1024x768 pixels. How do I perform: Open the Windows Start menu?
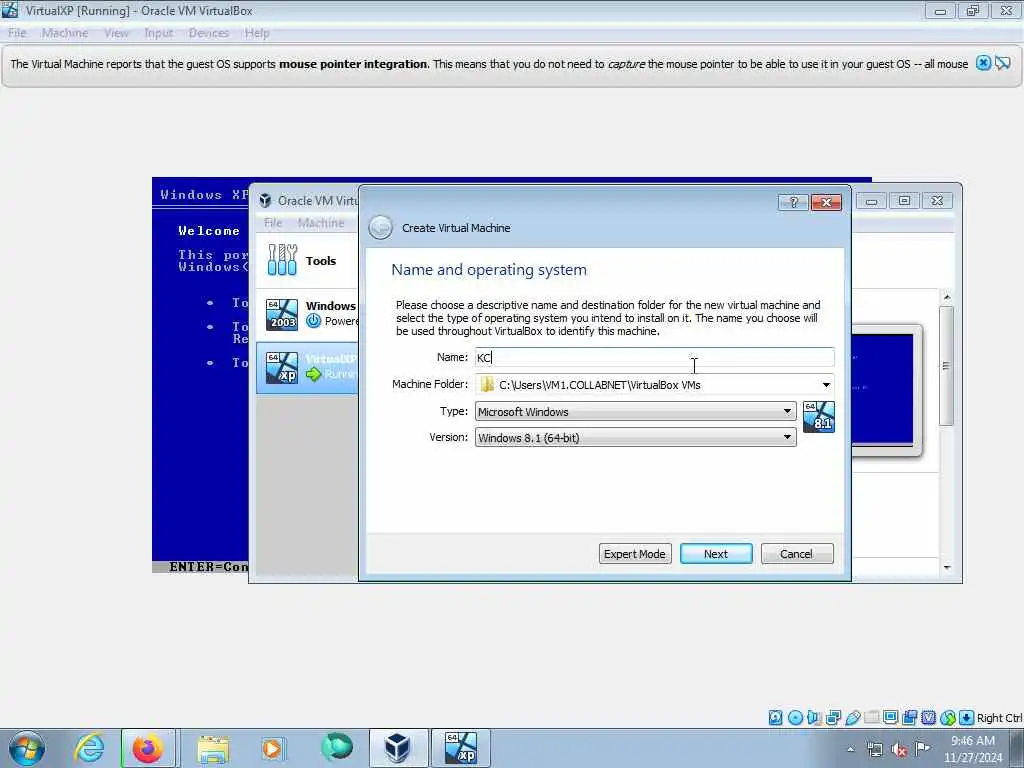27,748
